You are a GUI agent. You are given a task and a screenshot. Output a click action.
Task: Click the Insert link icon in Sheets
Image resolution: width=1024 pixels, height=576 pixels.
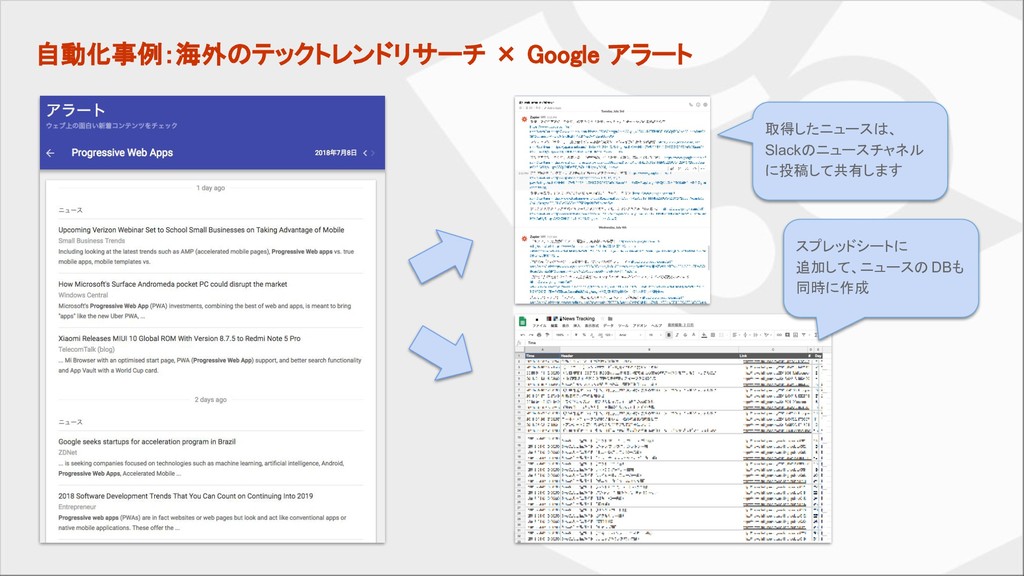pyautogui.click(x=779, y=335)
